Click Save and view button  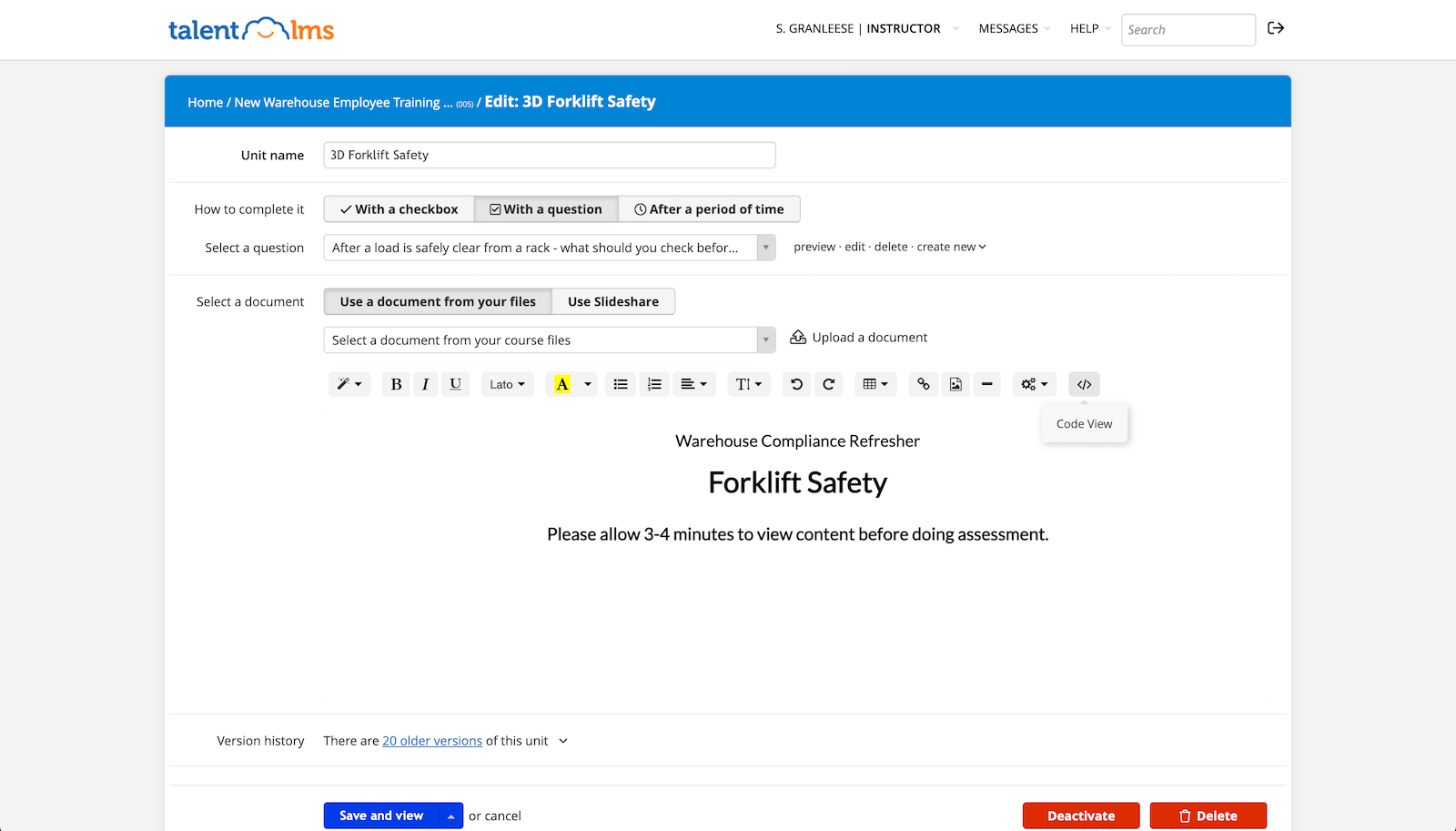[381, 816]
